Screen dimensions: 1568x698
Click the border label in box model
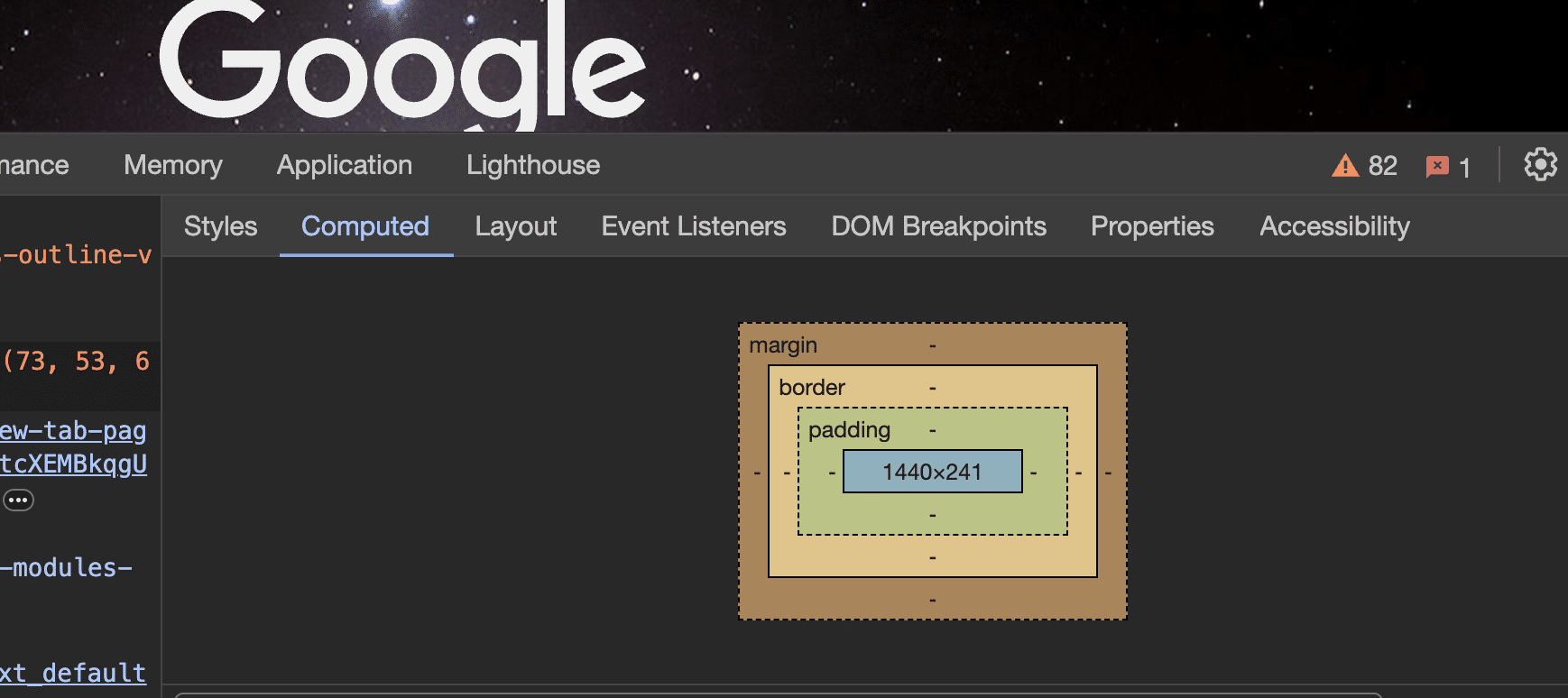[812, 388]
